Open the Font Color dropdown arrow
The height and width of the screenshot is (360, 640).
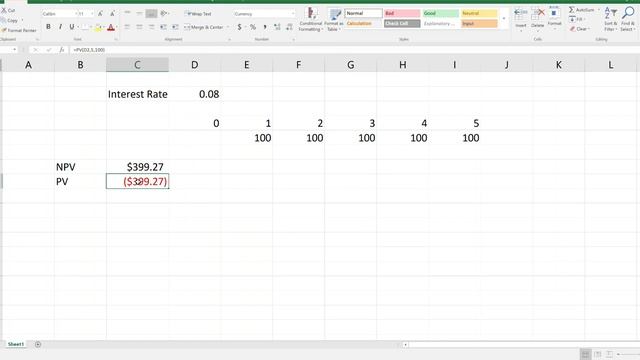pos(116,27)
